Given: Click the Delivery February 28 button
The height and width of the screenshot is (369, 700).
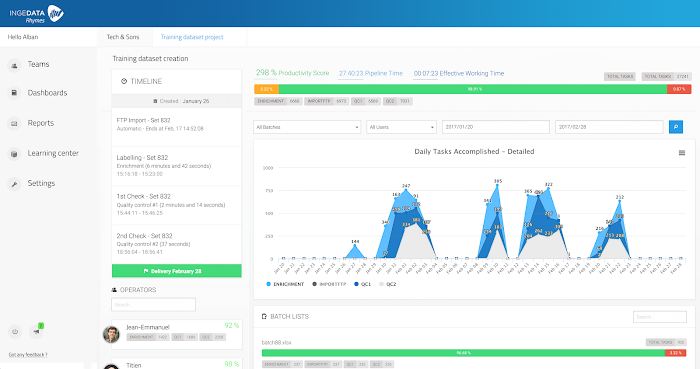Looking at the screenshot, I should 177,271.
